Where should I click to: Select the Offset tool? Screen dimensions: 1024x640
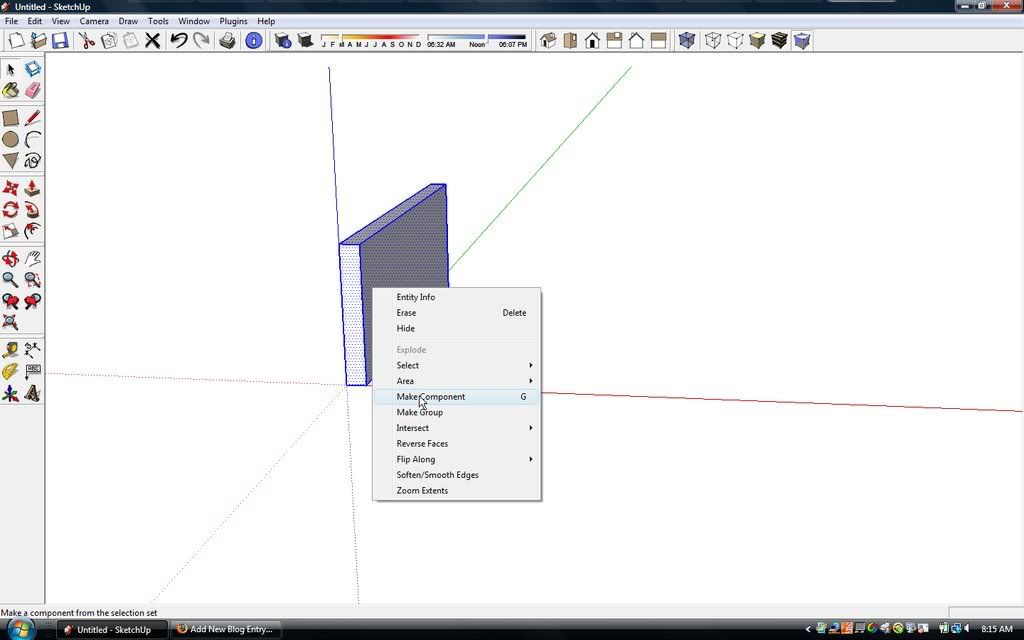pyautogui.click(x=33, y=230)
